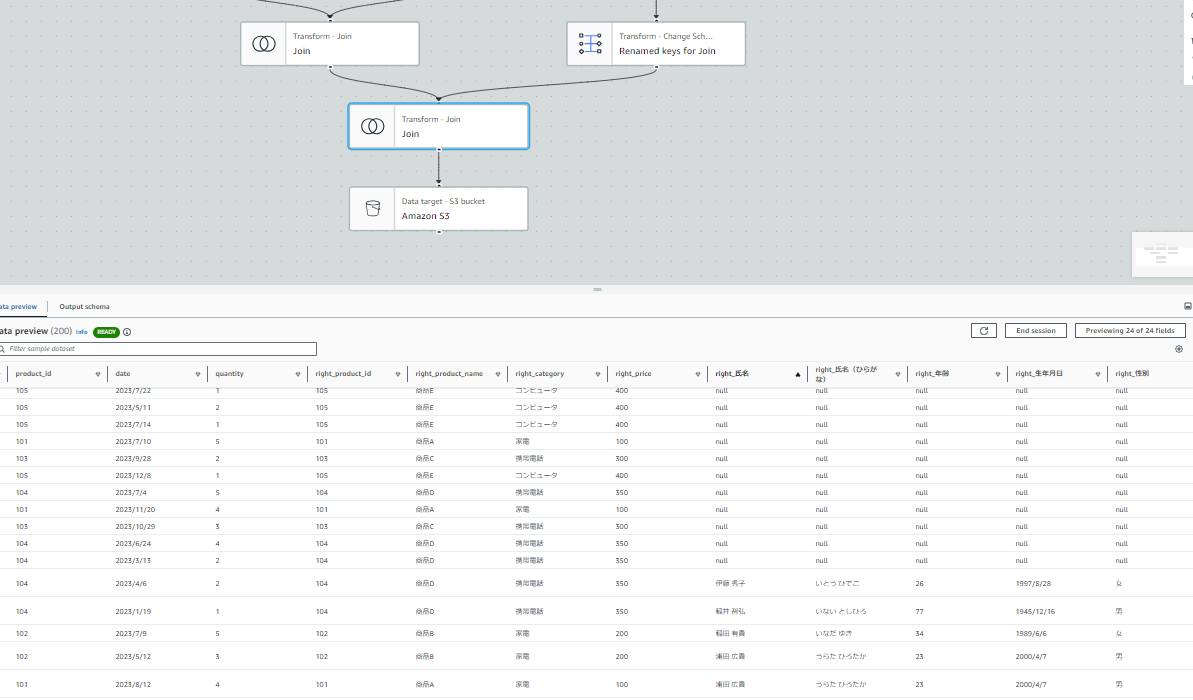Viewport: 1193px width, 700px height.
Task: Toggle ascending sort arrow on right_氏名
Action: tap(798, 374)
